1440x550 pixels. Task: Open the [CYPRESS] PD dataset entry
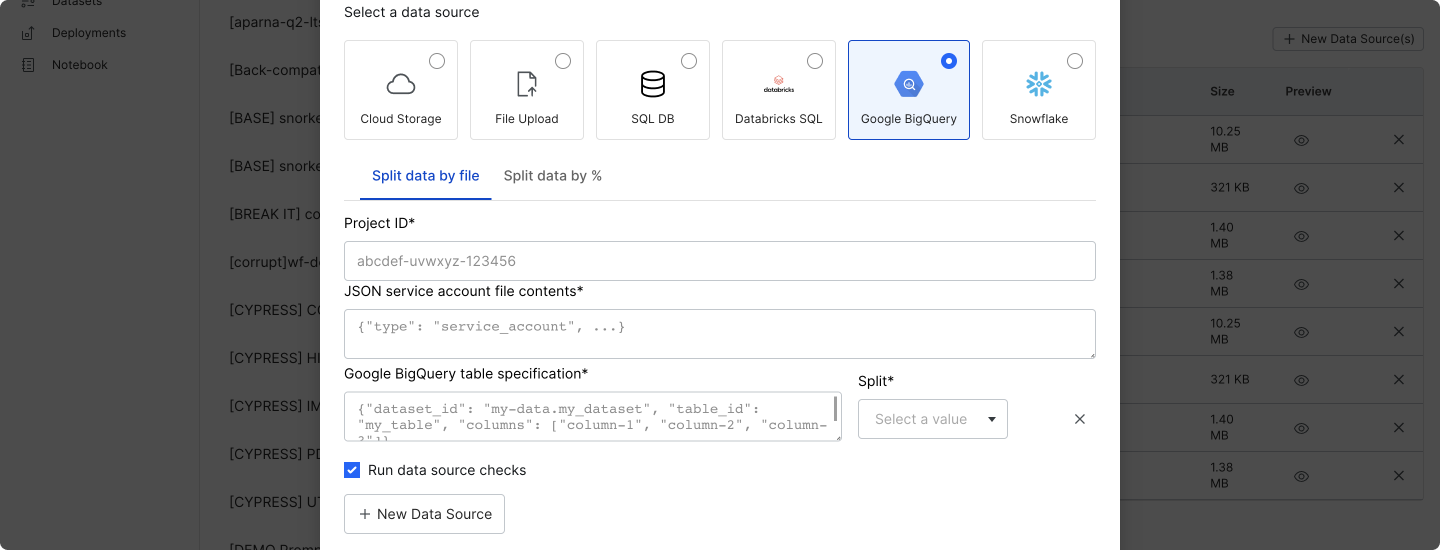pos(275,454)
